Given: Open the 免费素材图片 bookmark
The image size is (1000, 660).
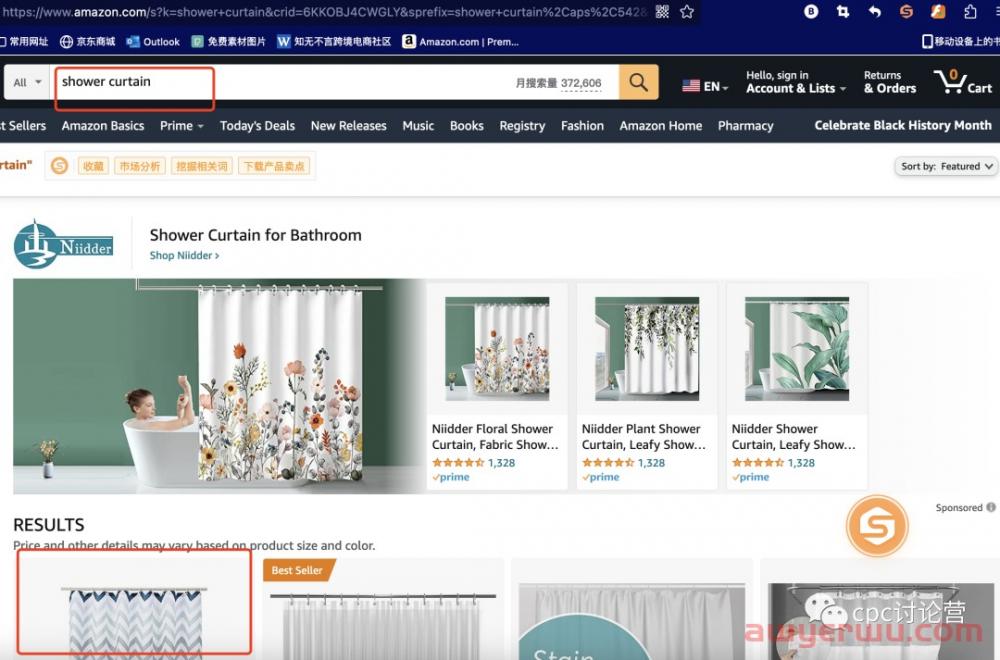Looking at the screenshot, I should [228, 41].
